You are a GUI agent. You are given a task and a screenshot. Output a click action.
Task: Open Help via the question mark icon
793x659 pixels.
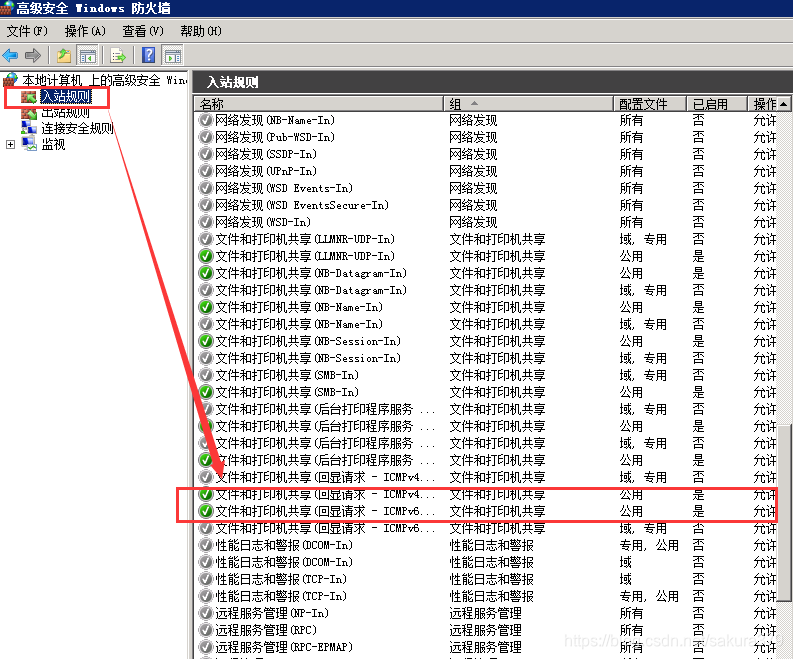(x=149, y=55)
